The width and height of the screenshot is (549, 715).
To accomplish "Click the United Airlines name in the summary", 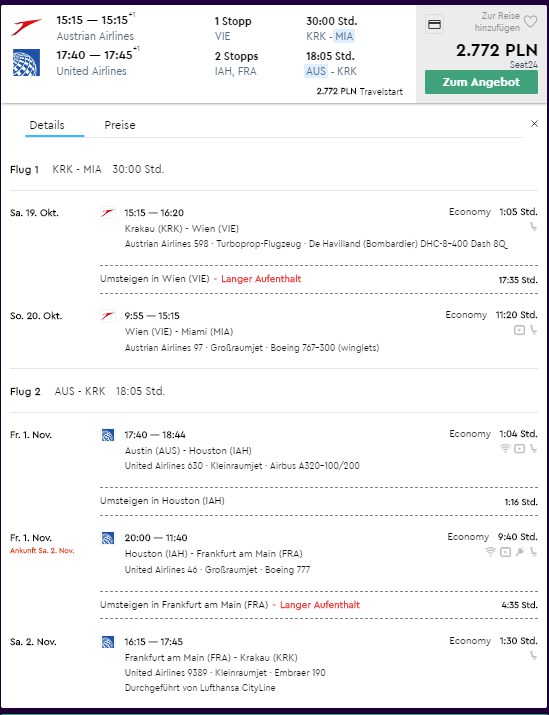I will pos(91,71).
